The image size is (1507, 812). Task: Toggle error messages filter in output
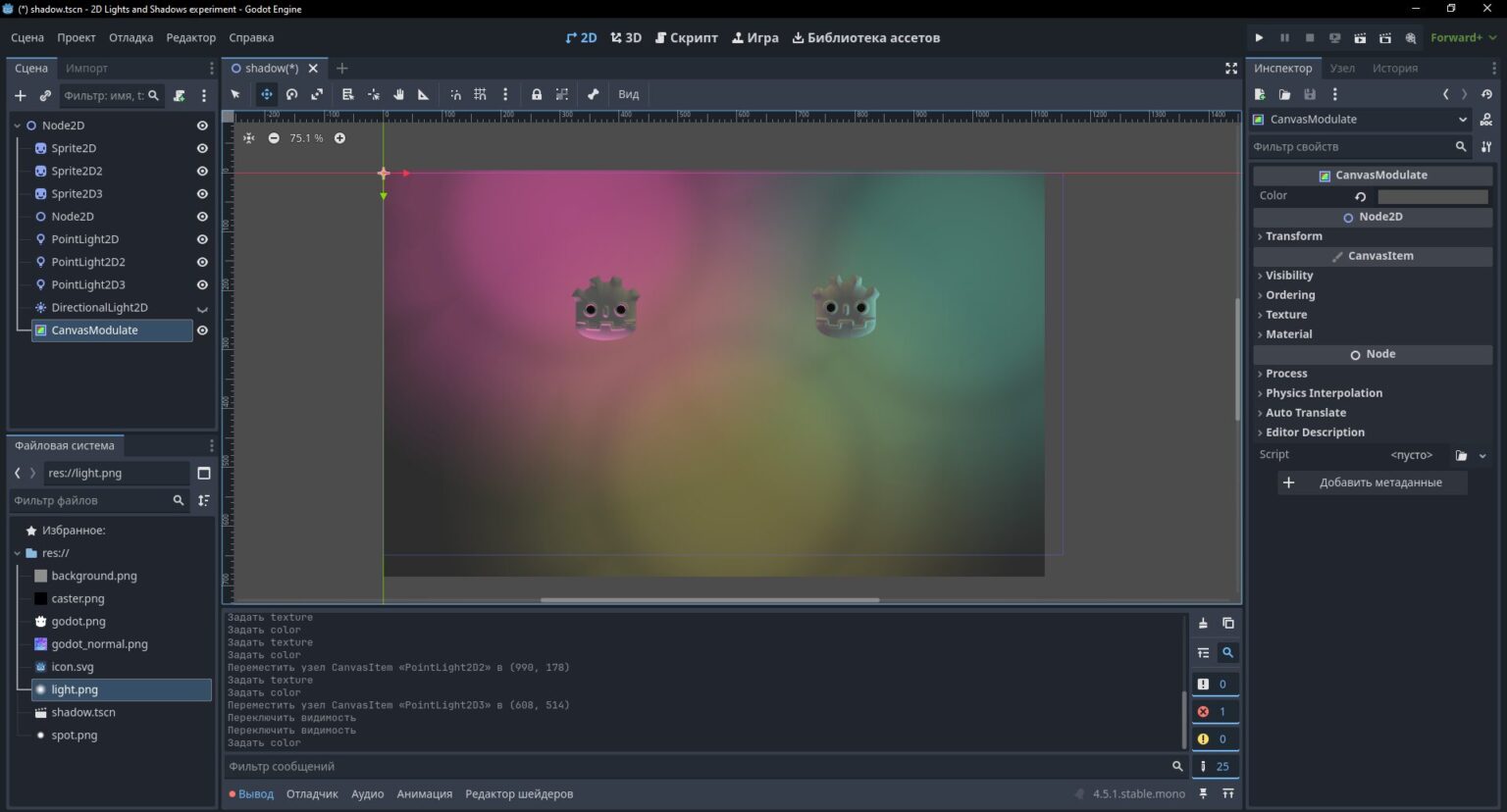1214,711
